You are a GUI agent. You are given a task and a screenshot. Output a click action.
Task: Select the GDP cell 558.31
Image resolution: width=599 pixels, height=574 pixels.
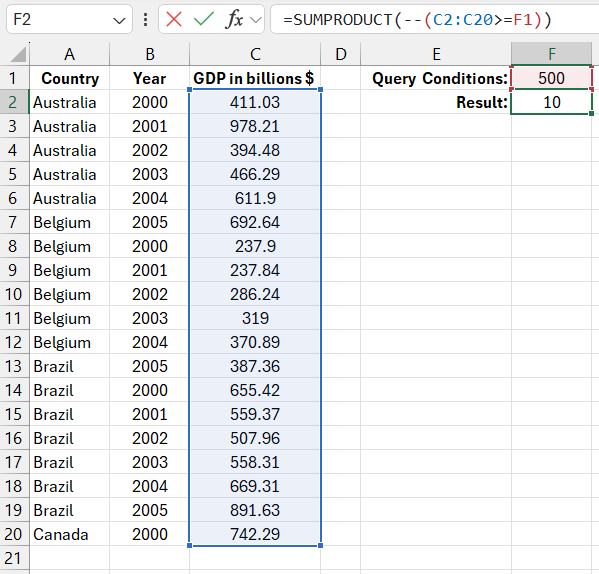(255, 462)
